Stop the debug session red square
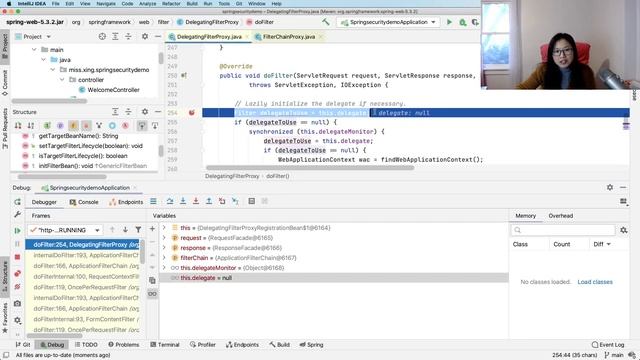The width and height of the screenshot is (640, 360). [x=17, y=257]
